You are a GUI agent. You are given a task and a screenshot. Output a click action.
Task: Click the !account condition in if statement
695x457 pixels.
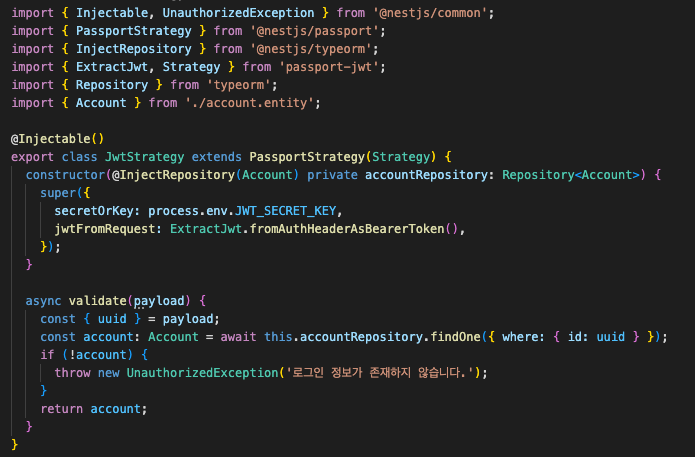tap(98, 355)
